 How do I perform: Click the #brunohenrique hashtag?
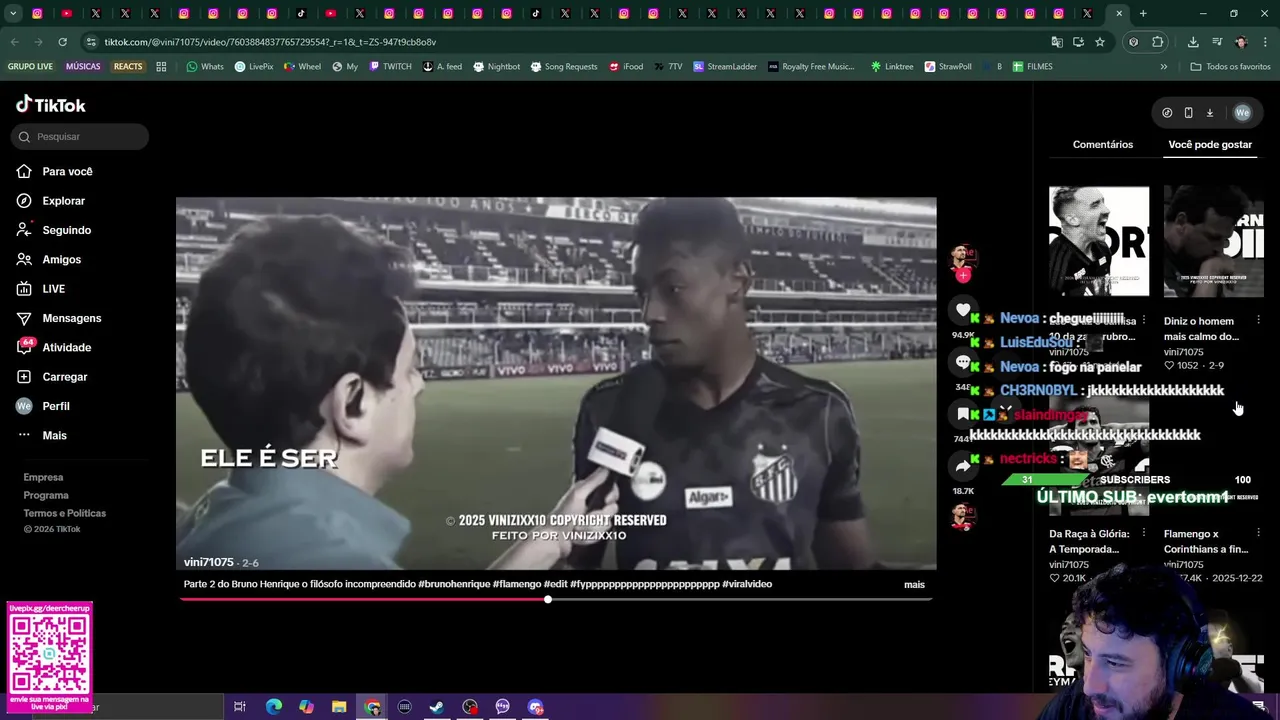point(454,585)
